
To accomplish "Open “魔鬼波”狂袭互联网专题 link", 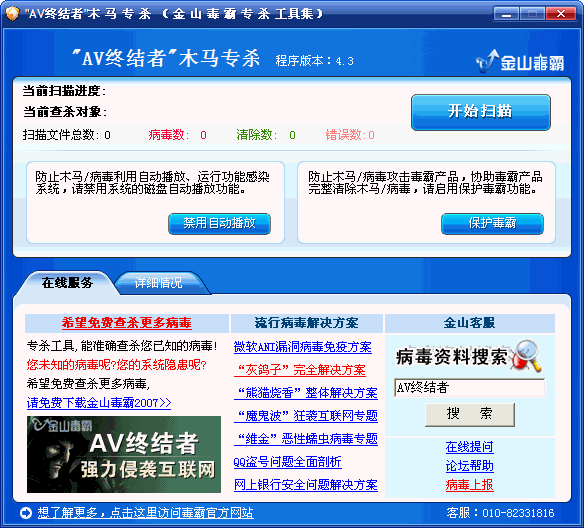I will [306, 416].
